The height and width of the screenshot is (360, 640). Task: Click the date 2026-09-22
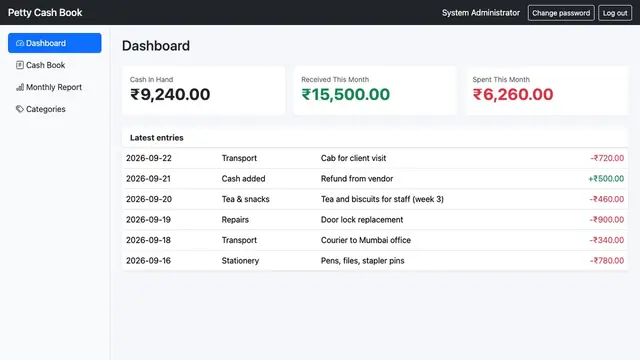tap(149, 158)
